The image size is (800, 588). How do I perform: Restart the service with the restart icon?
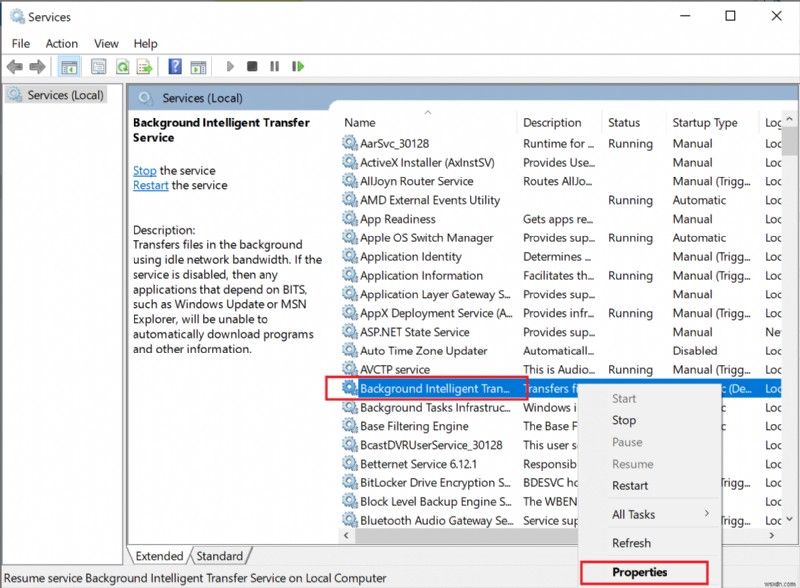(297, 66)
